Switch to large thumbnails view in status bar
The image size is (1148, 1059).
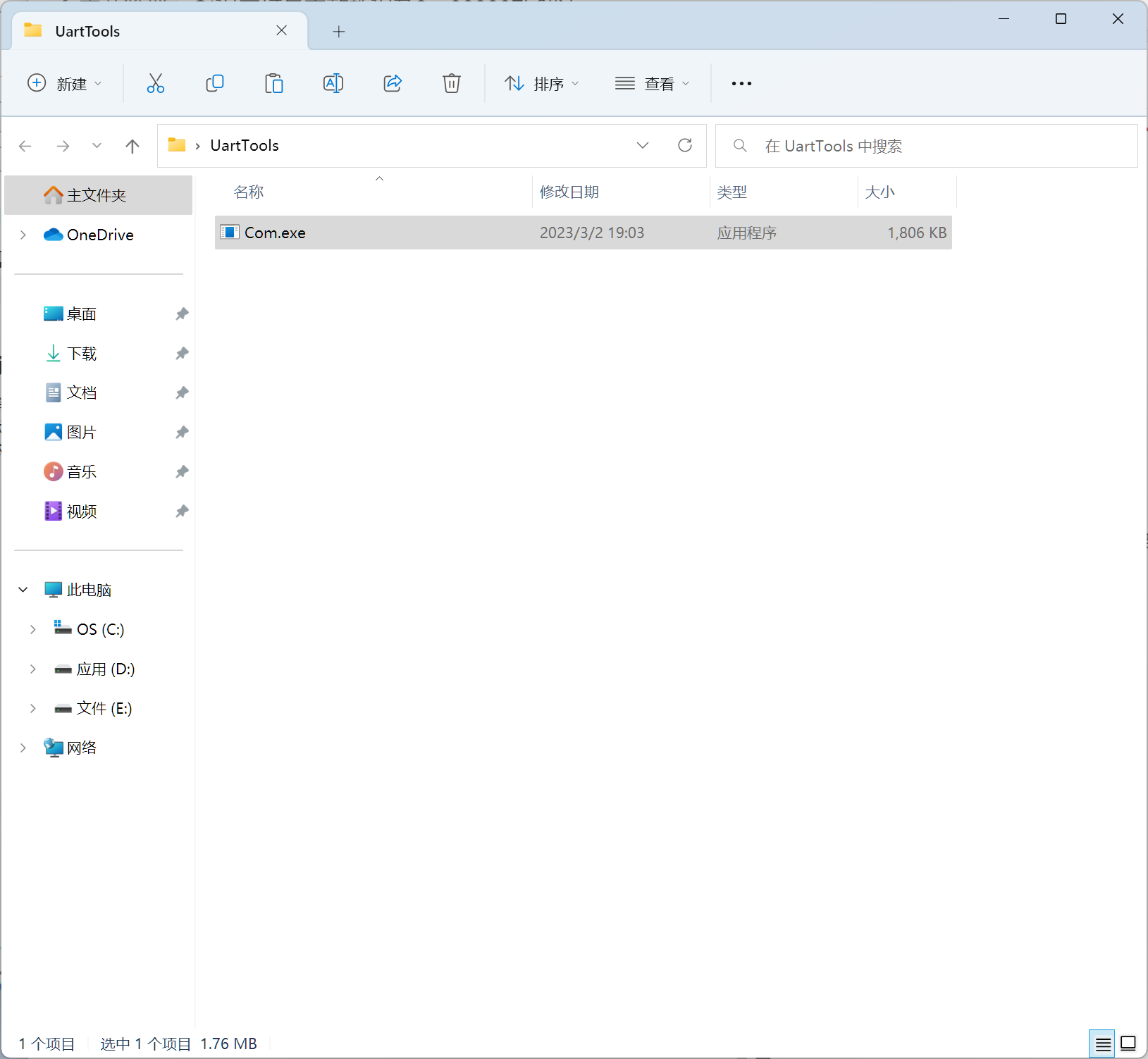(x=1128, y=1043)
